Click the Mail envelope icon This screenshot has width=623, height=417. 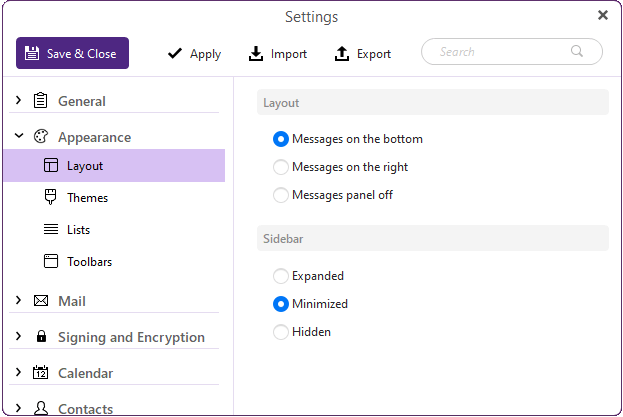point(41,301)
